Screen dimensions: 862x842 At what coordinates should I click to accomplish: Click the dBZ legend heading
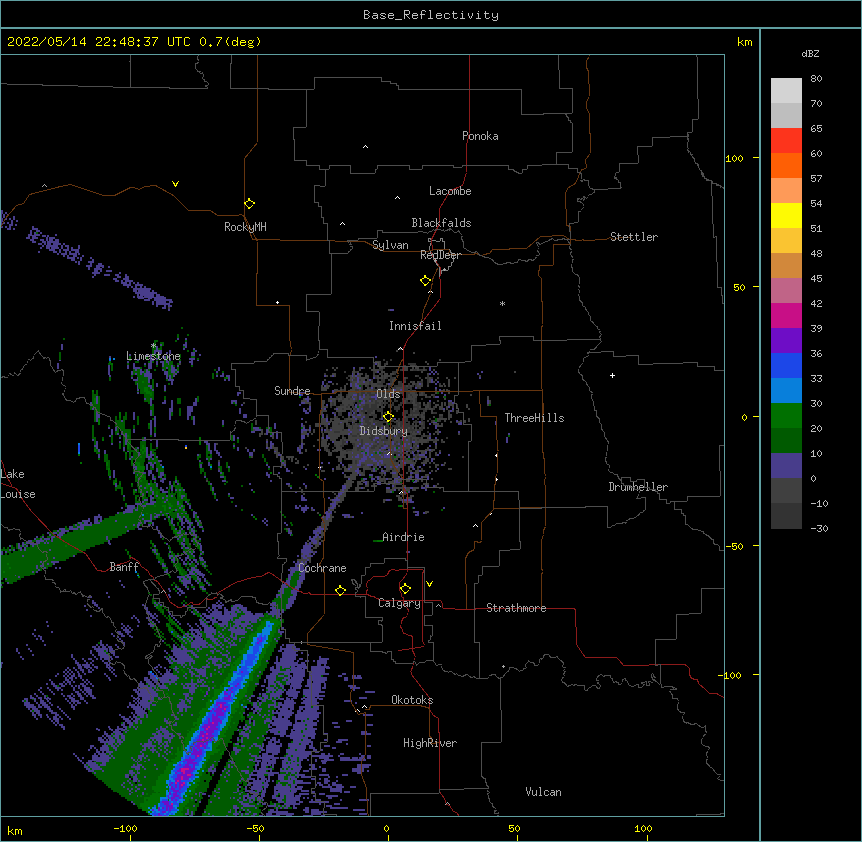pyautogui.click(x=810, y=53)
